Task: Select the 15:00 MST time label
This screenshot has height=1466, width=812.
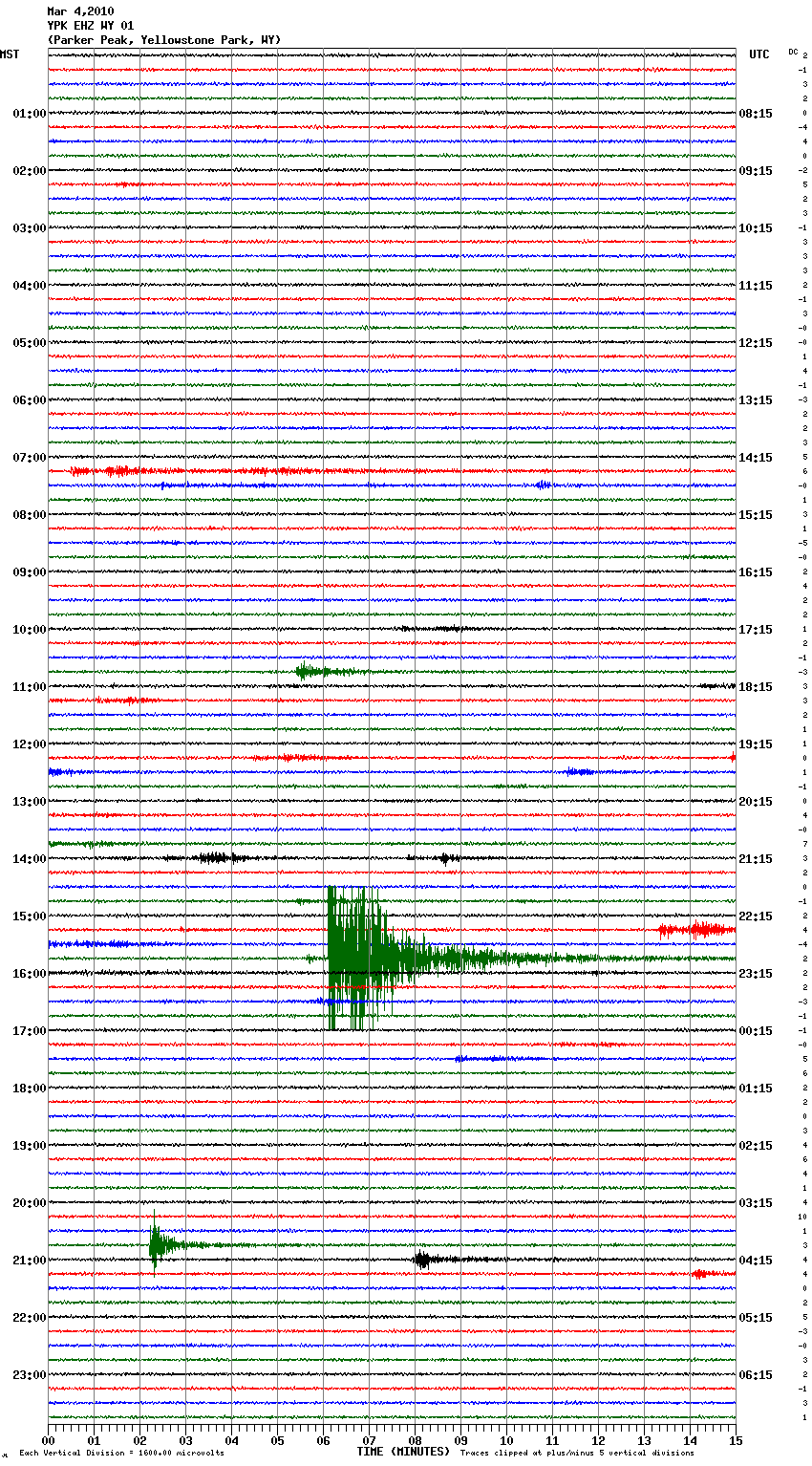Action: [x=30, y=916]
